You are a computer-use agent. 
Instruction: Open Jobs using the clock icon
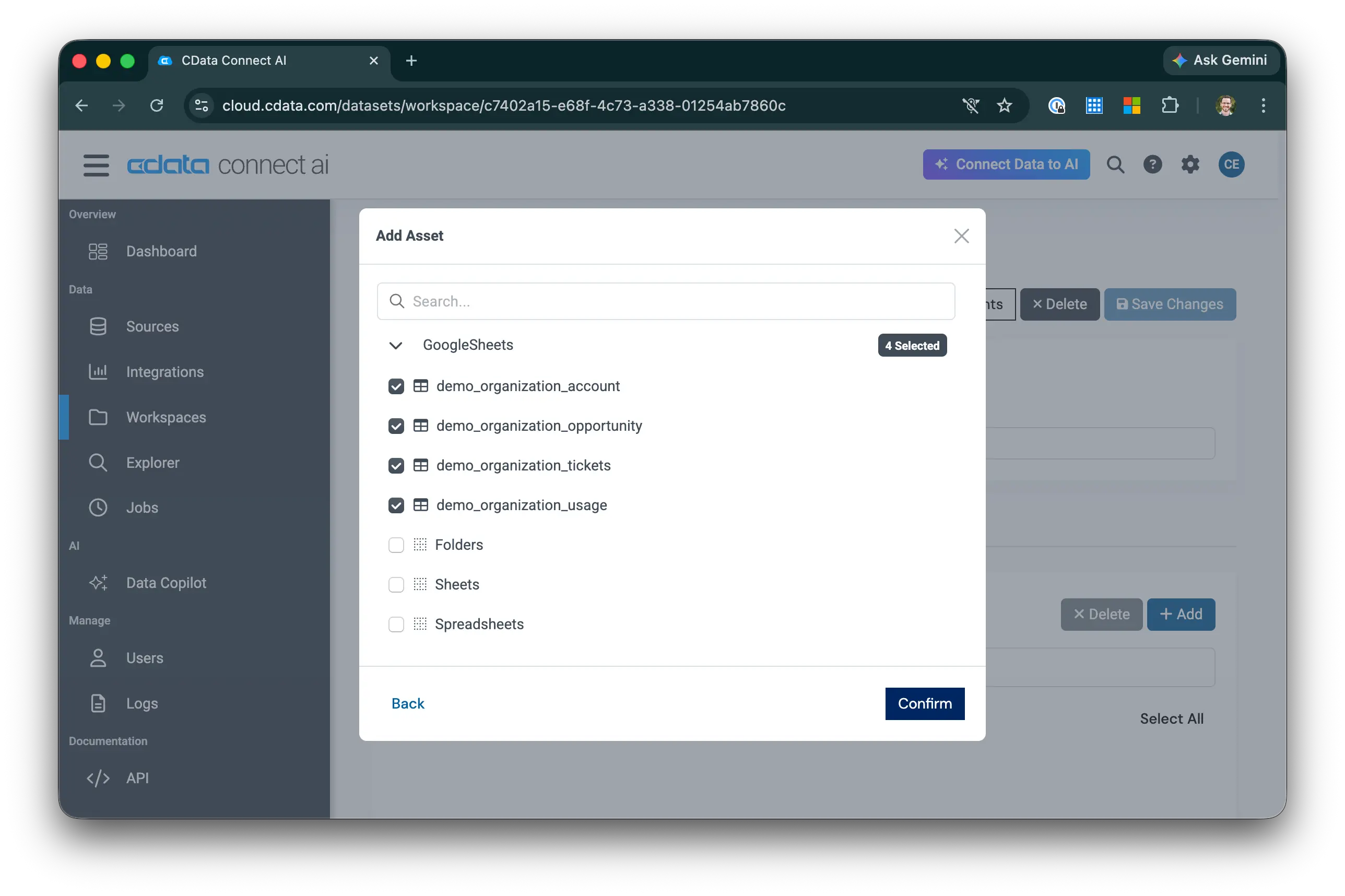coord(98,508)
